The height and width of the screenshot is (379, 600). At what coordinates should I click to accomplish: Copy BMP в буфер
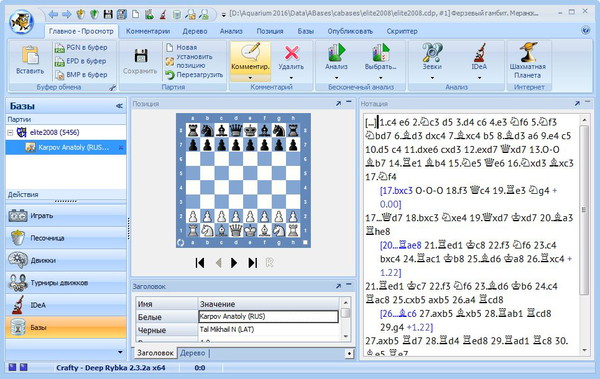(x=81, y=75)
